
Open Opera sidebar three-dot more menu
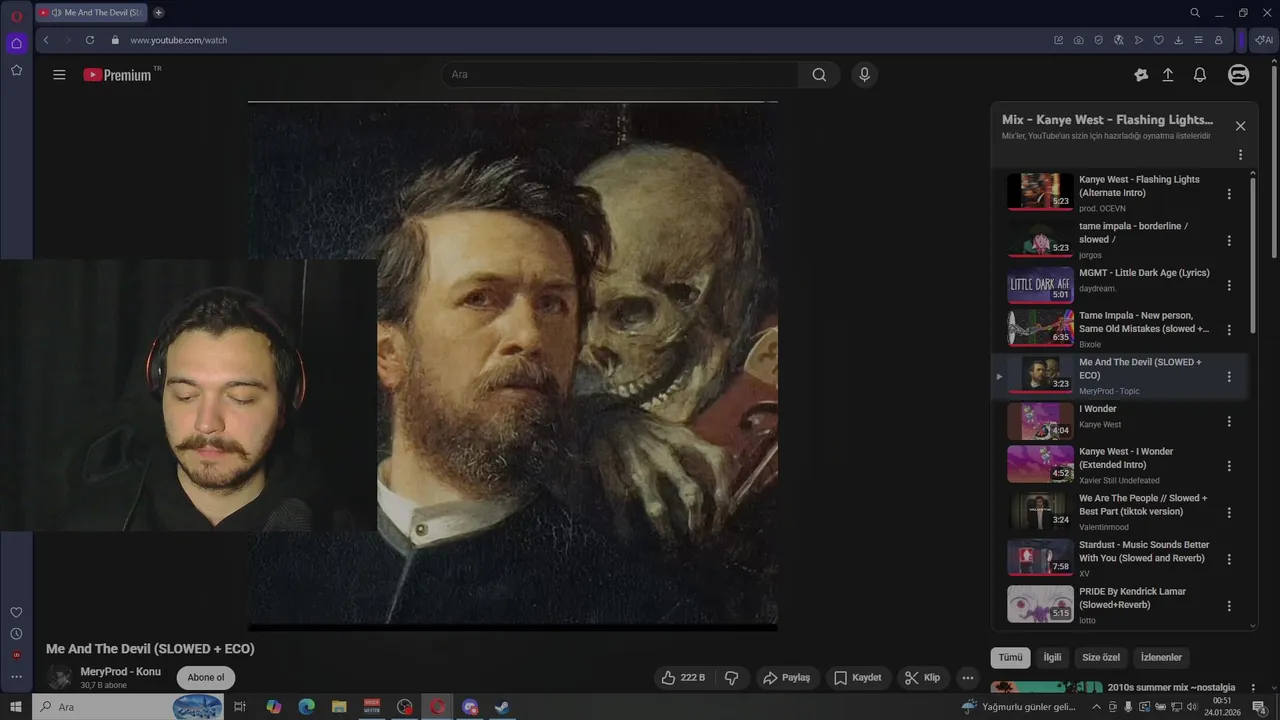click(x=16, y=677)
